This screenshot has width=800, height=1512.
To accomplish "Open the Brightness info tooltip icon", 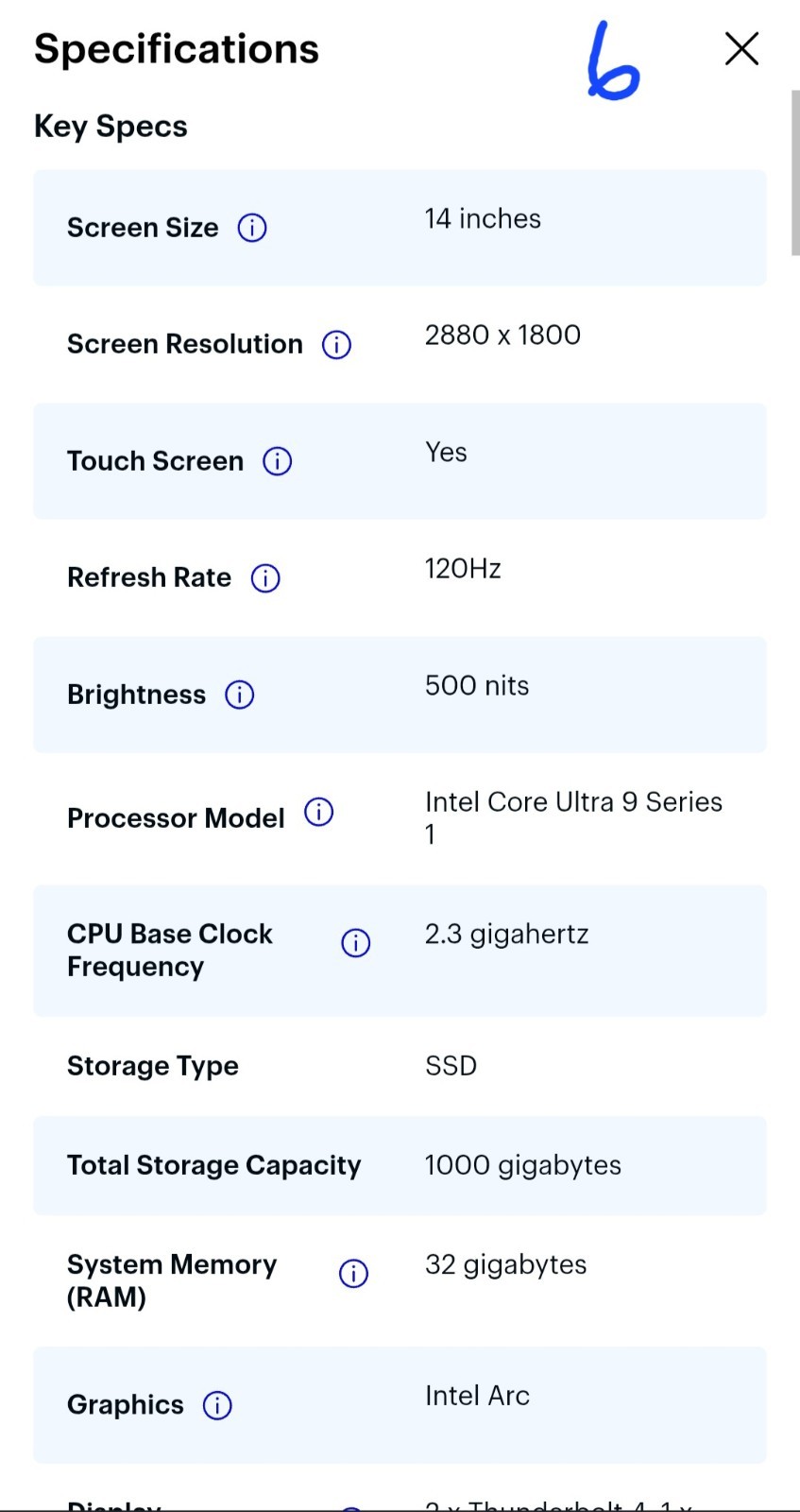I will click(240, 695).
